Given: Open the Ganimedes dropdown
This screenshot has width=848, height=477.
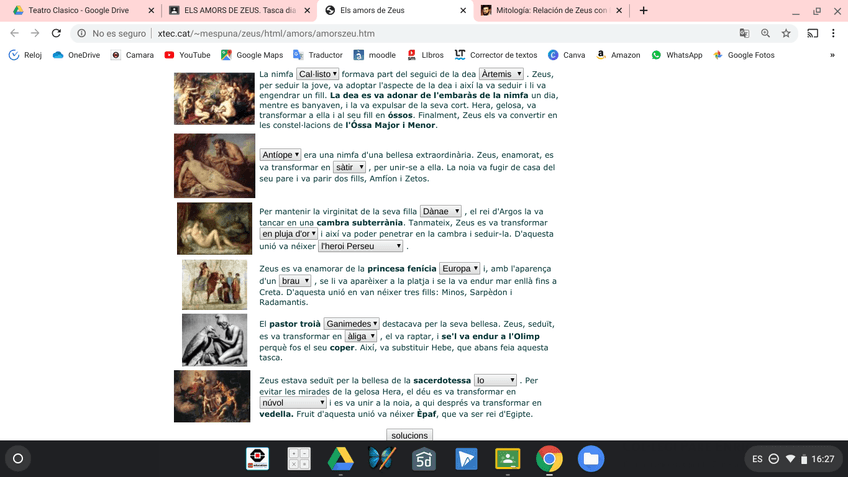Looking at the screenshot, I should pos(352,323).
